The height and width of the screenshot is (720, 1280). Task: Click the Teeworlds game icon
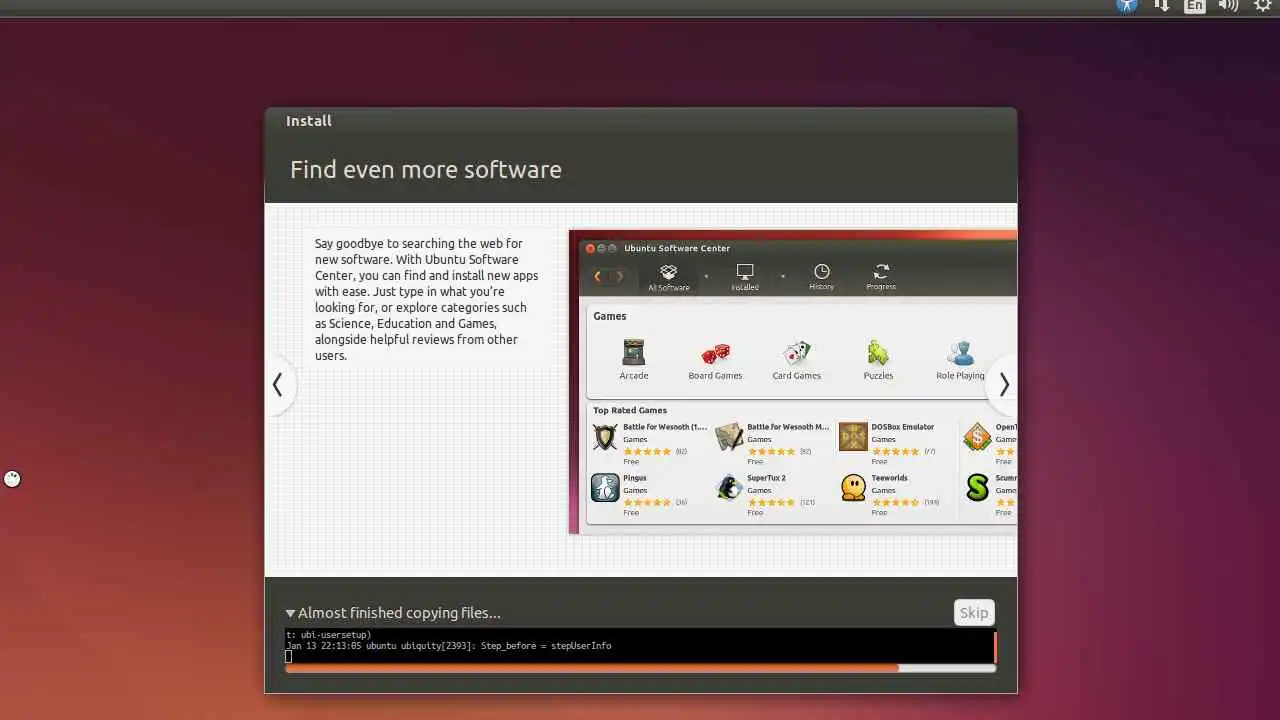point(853,488)
